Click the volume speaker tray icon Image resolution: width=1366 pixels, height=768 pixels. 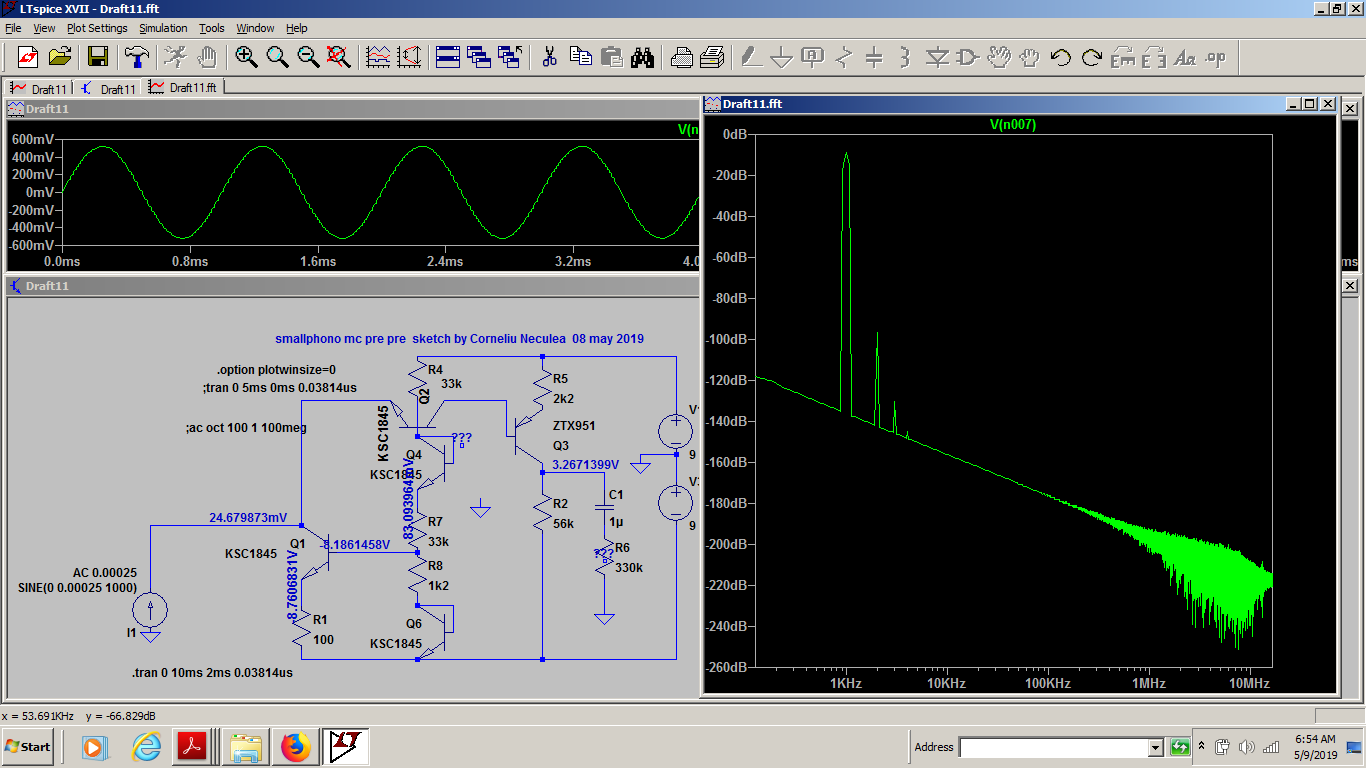[1246, 747]
